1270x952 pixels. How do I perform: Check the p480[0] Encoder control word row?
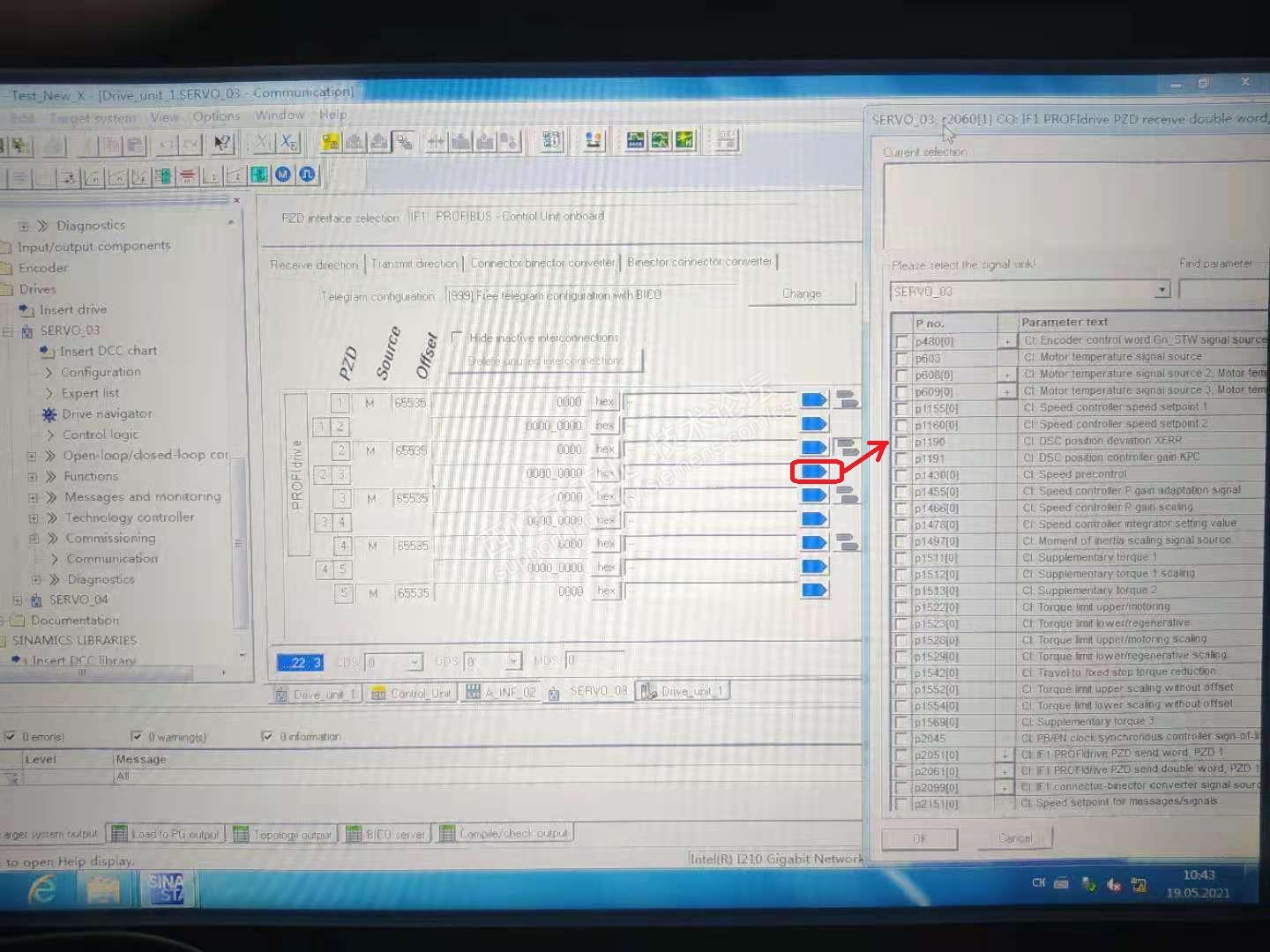coord(901,341)
